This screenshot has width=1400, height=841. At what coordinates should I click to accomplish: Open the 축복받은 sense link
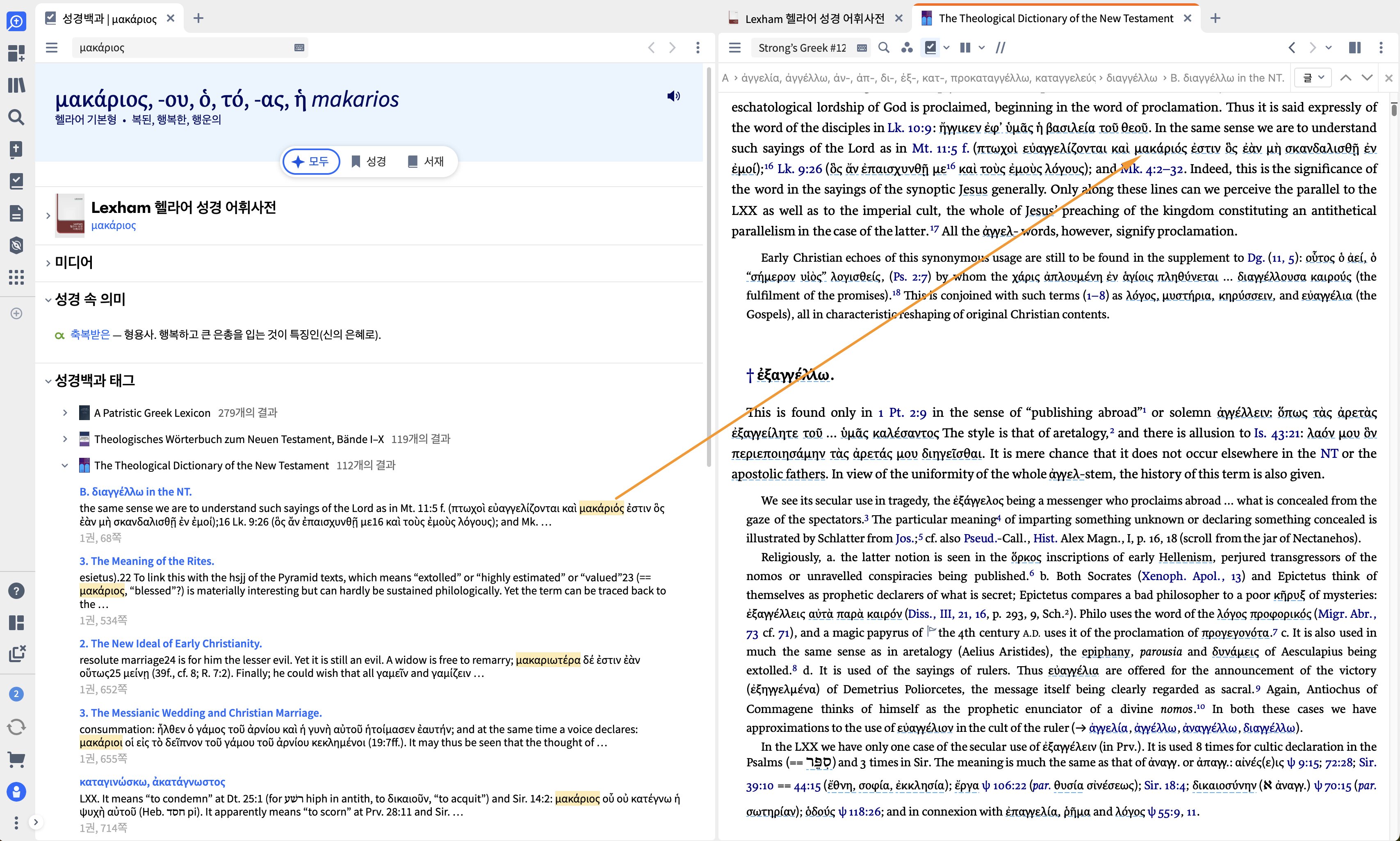[90, 334]
